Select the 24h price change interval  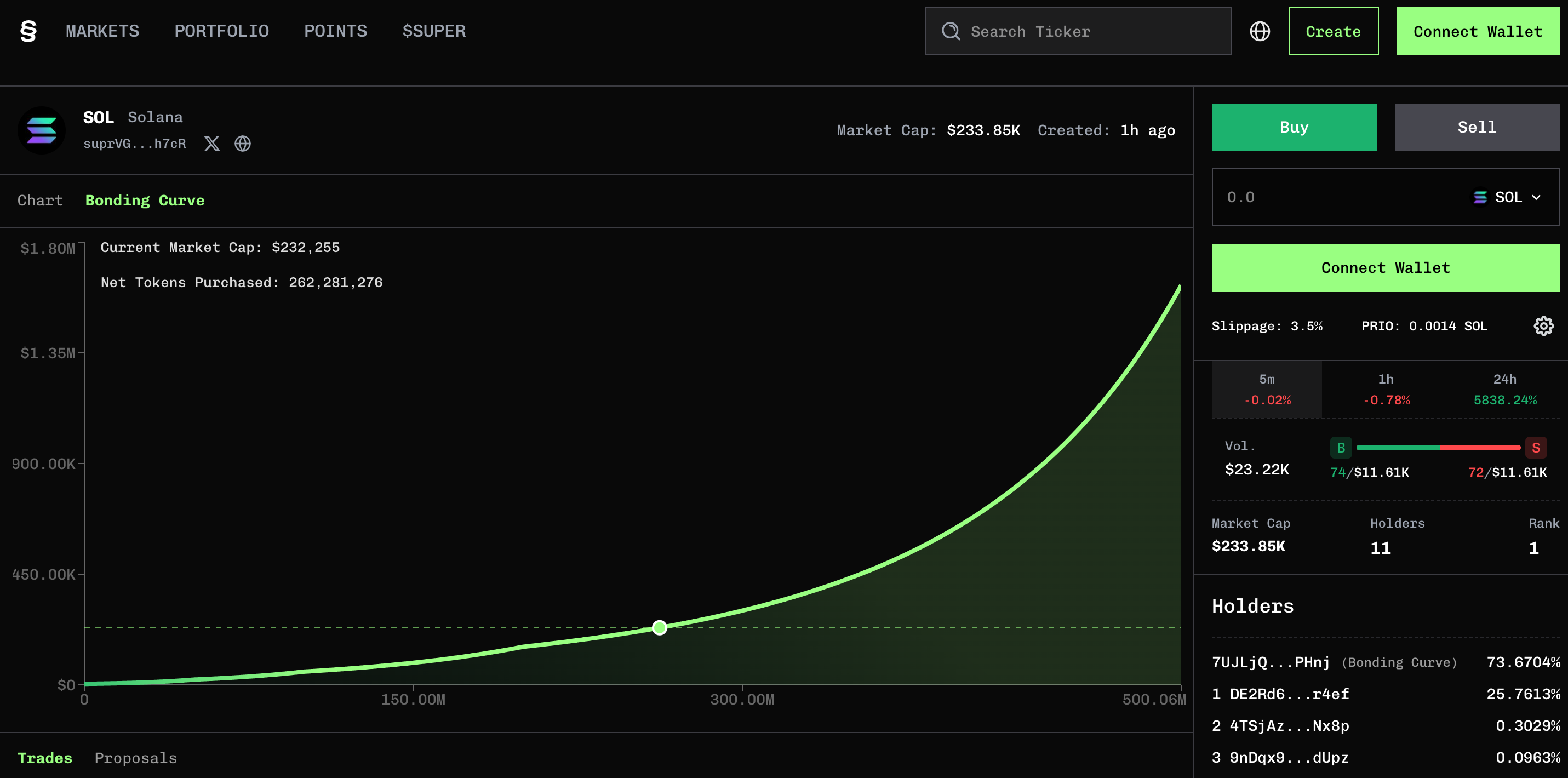click(1504, 389)
